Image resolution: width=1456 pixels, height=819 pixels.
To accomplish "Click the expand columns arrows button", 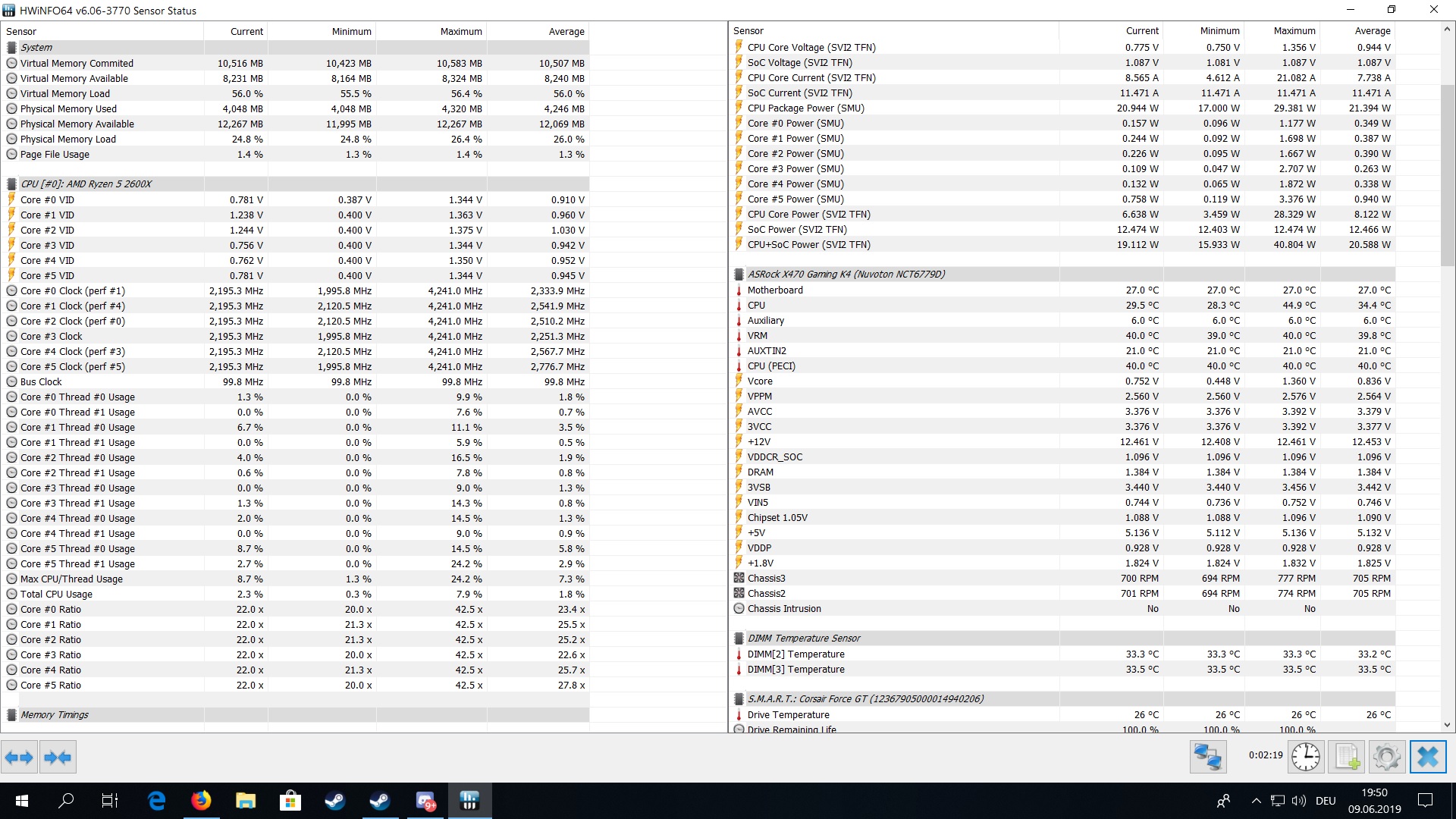I will click(19, 757).
